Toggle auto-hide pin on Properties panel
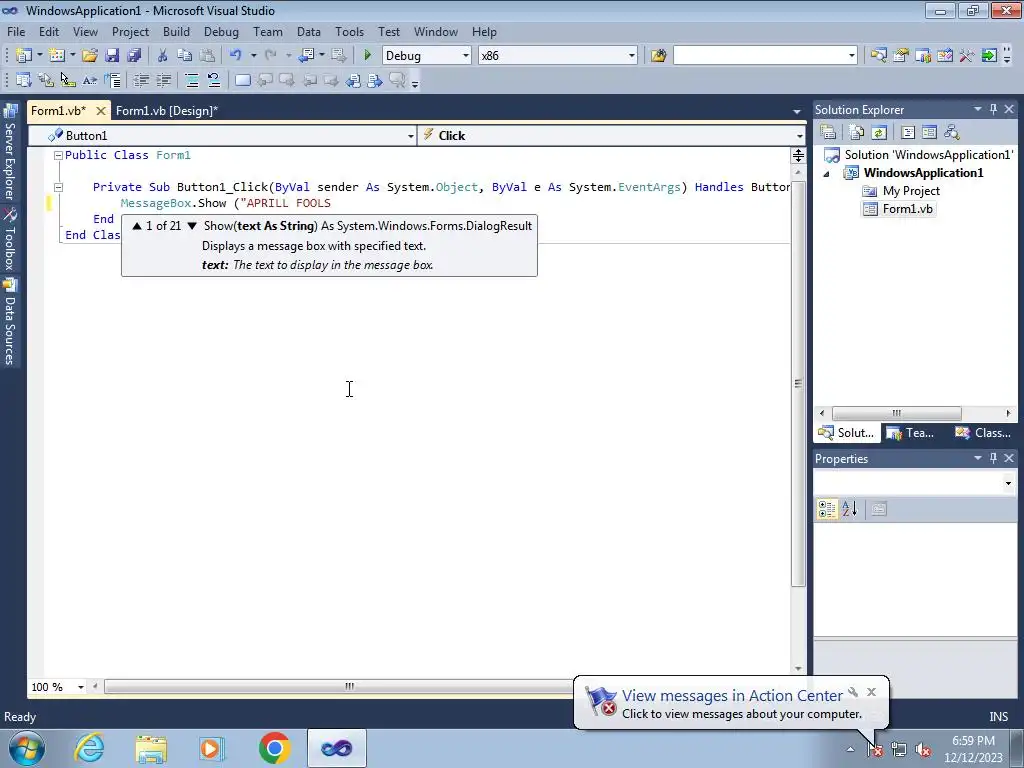Viewport: 1024px width, 768px height. point(993,458)
